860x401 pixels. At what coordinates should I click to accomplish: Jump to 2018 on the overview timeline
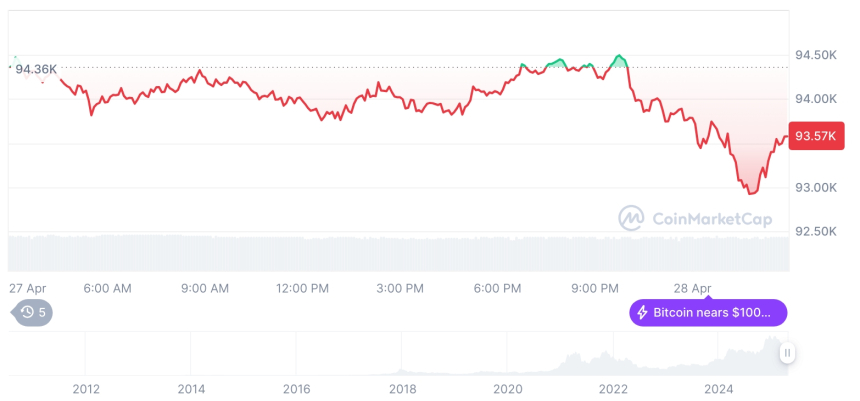[402, 388]
